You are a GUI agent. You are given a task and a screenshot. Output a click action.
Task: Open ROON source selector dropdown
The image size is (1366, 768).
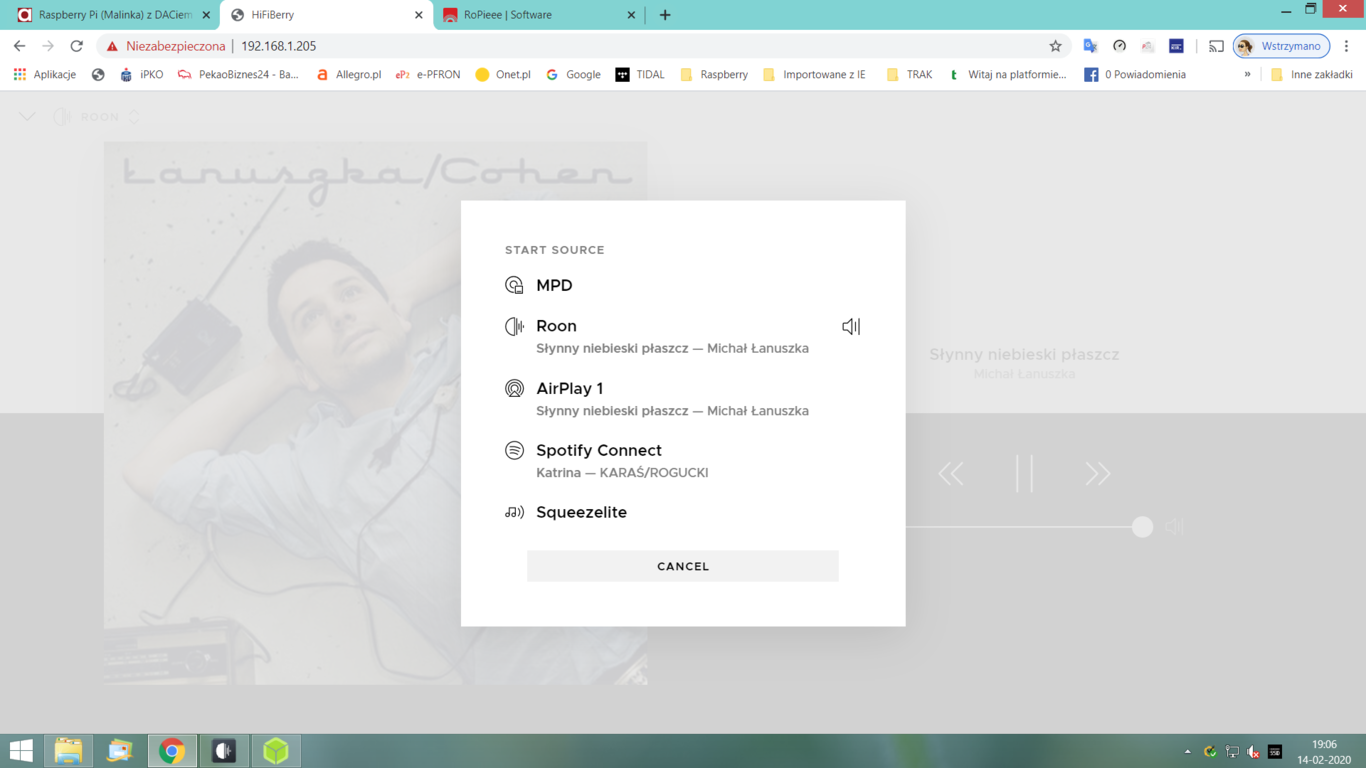tap(97, 117)
